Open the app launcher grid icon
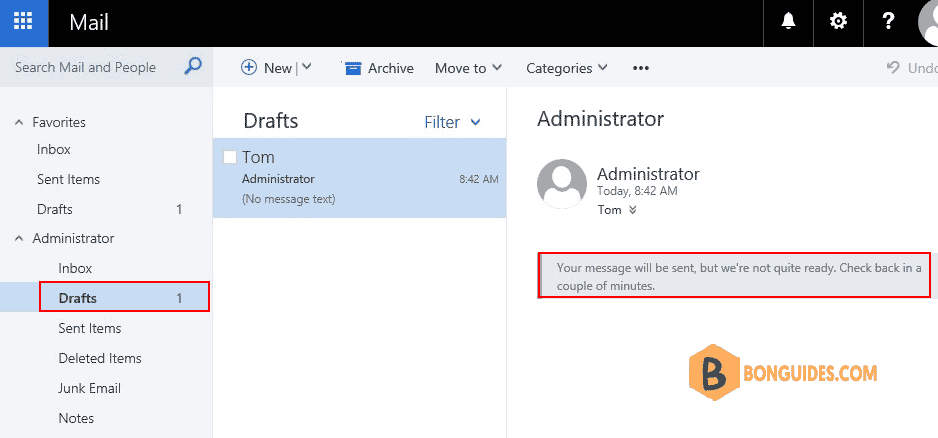The width and height of the screenshot is (938, 438). pos(23,22)
